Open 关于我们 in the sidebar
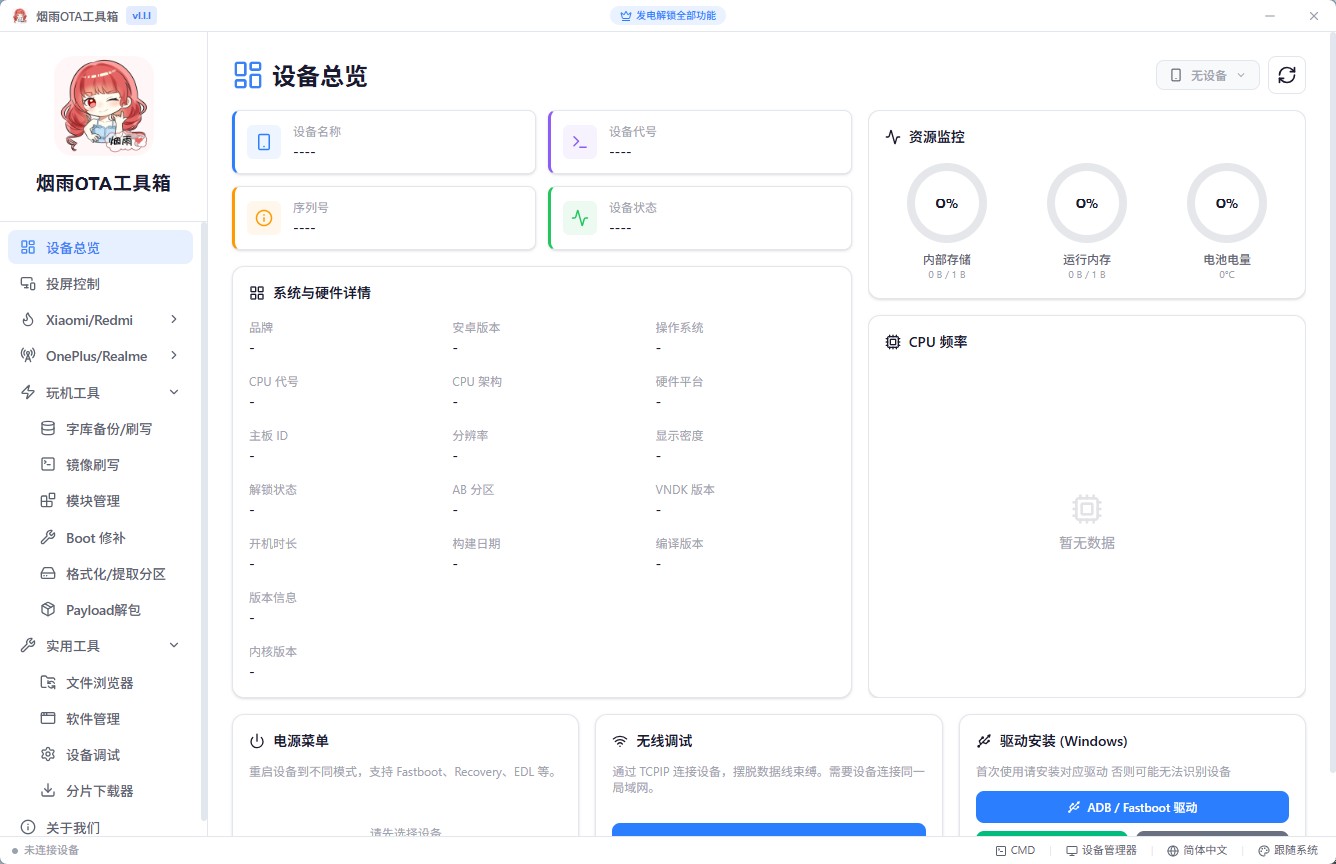The height and width of the screenshot is (864, 1336). coord(100,827)
